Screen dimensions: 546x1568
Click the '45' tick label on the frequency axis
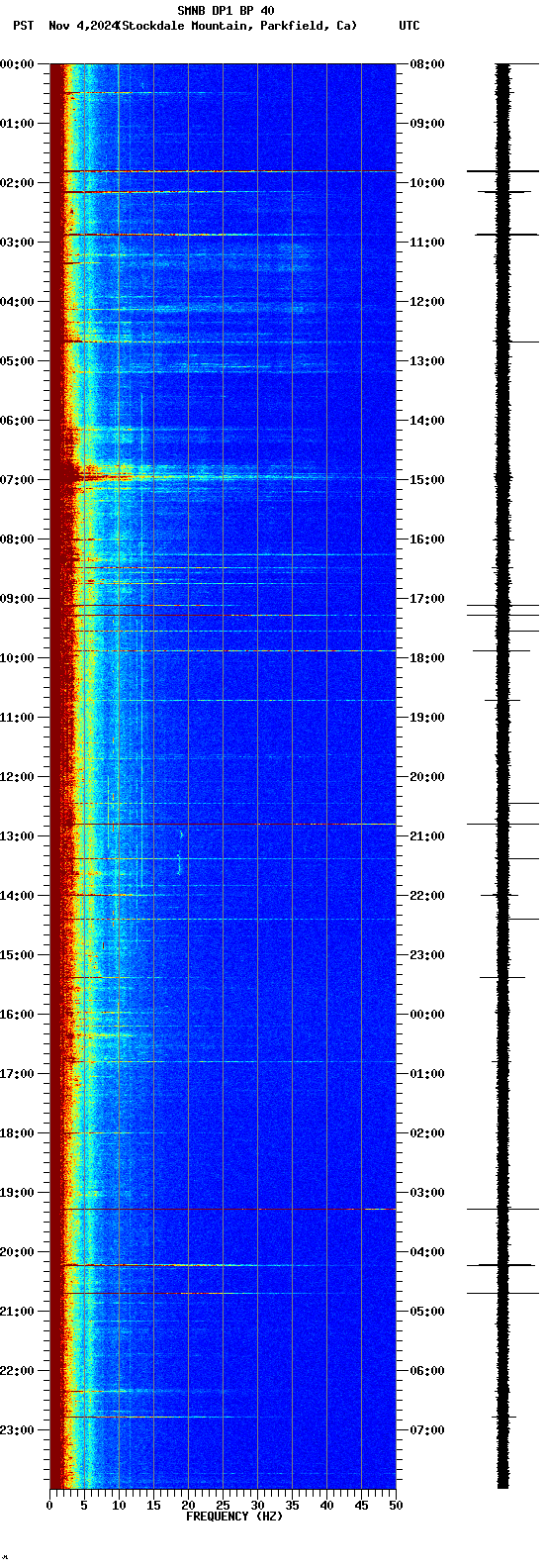[361, 1506]
